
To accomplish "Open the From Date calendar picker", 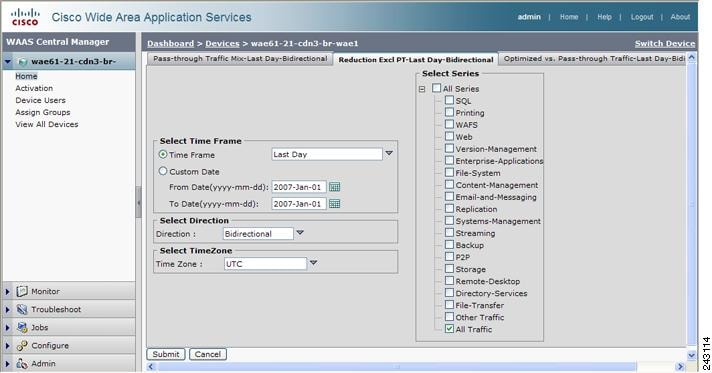I will point(334,187).
